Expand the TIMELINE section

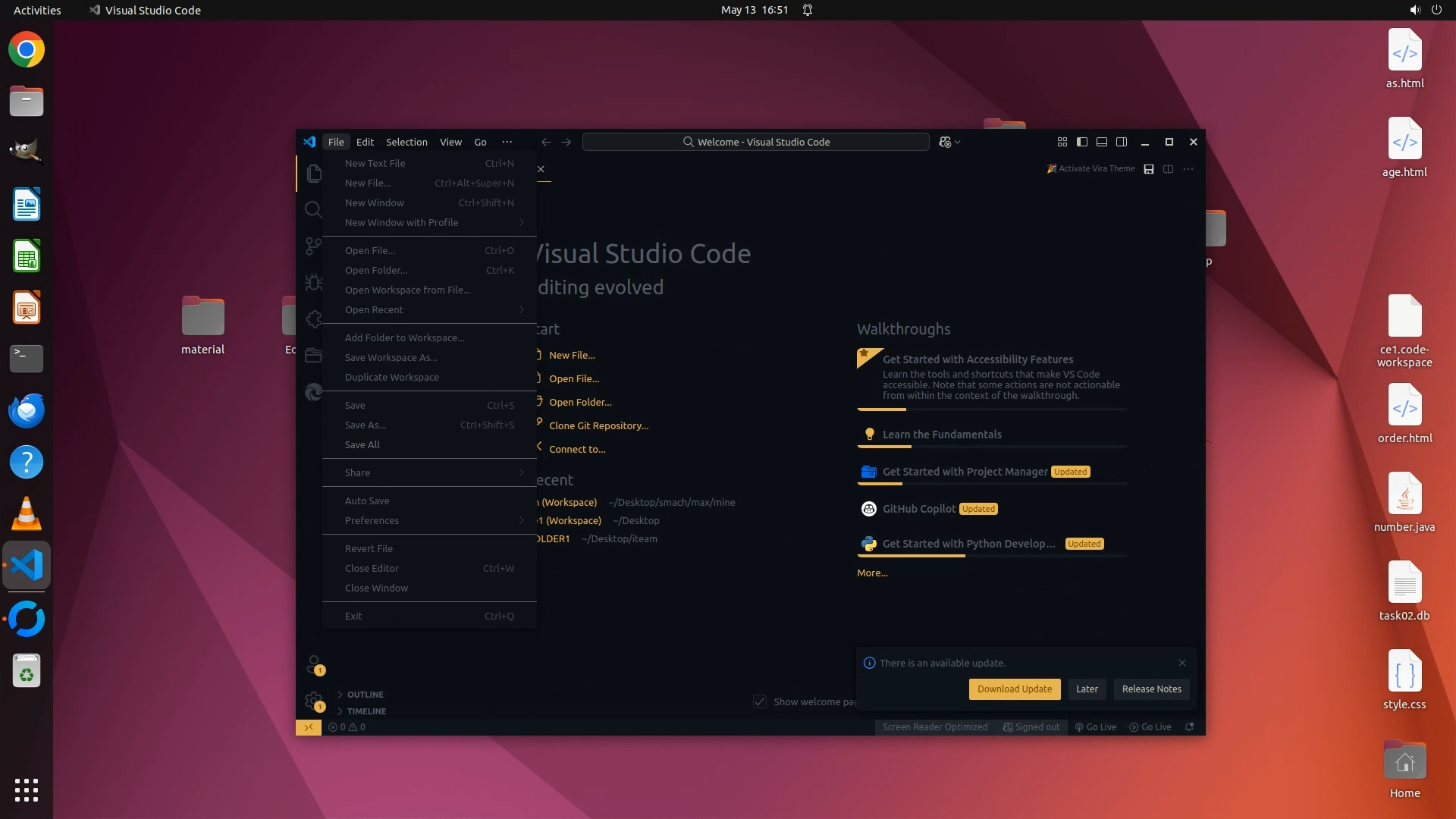pyautogui.click(x=366, y=711)
